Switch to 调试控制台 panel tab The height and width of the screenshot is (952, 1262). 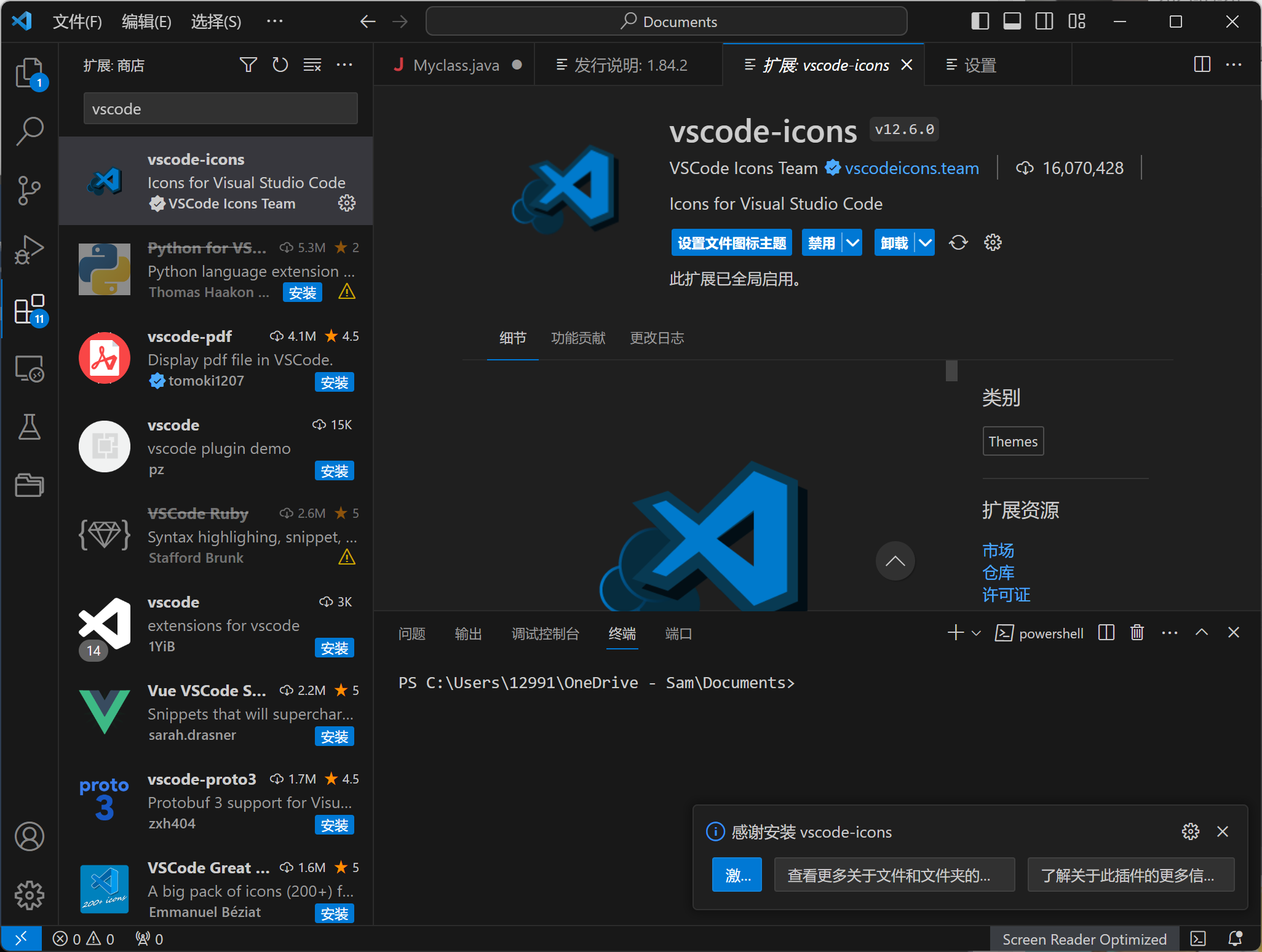pos(546,633)
